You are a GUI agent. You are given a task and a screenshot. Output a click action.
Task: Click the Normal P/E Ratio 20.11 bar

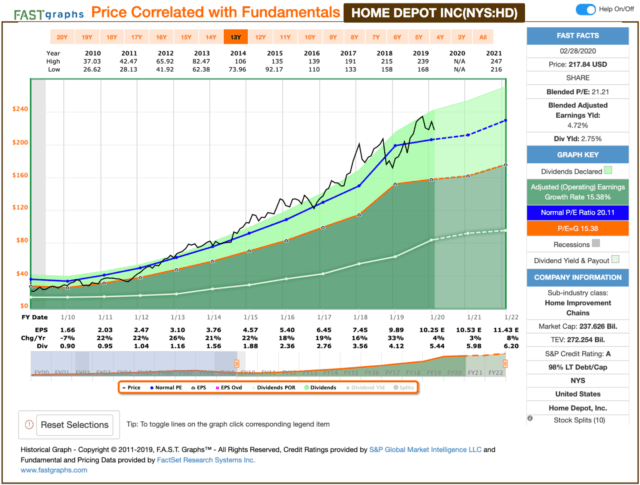578,212
